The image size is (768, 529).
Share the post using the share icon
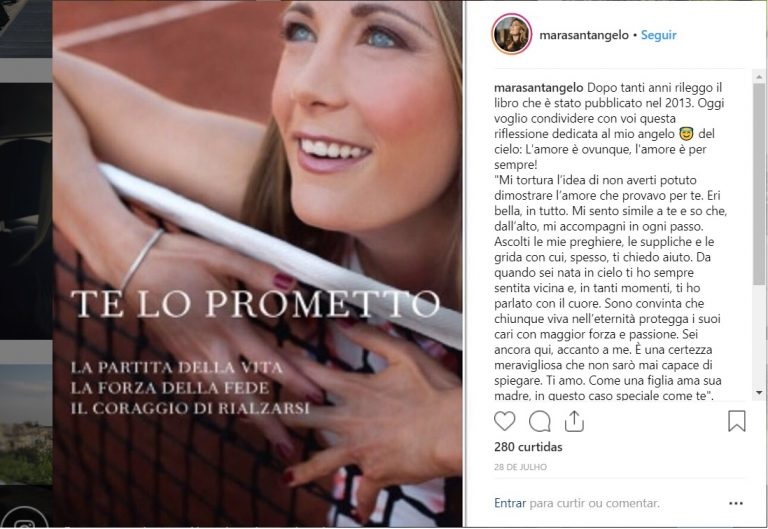574,421
